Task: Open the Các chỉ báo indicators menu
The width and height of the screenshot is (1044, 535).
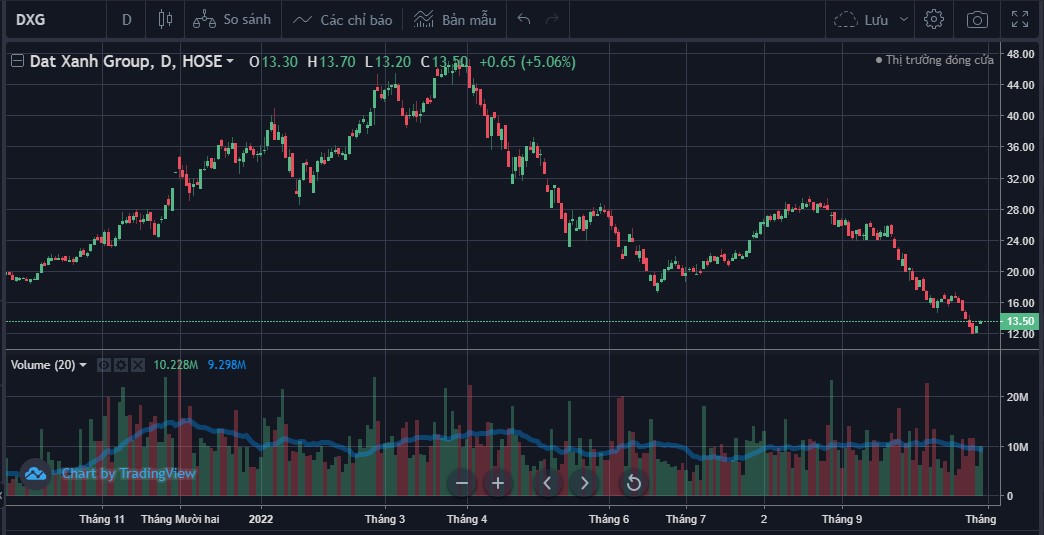Action: (x=343, y=19)
